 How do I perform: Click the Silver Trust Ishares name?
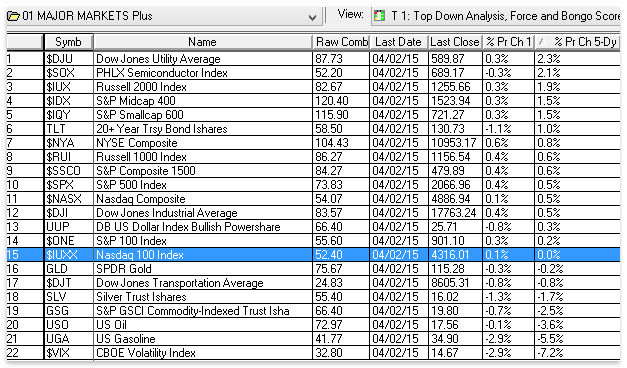141,297
